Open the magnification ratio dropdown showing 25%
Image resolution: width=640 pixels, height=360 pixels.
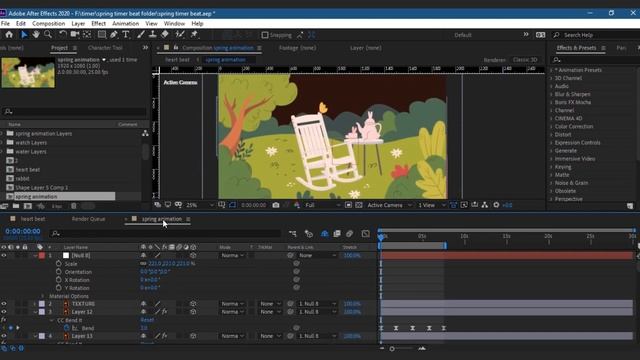(200, 205)
